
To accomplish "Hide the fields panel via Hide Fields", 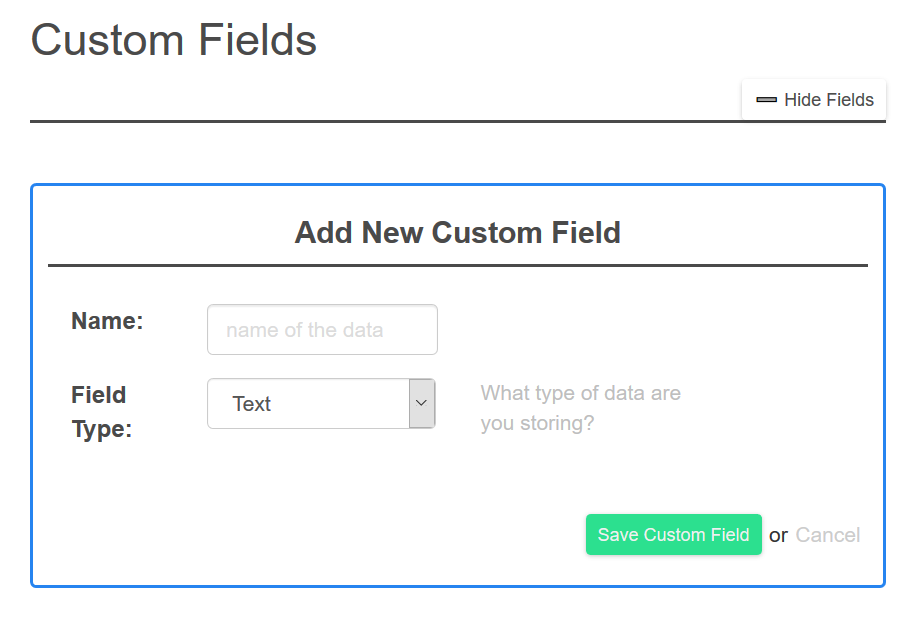I will coord(813,99).
